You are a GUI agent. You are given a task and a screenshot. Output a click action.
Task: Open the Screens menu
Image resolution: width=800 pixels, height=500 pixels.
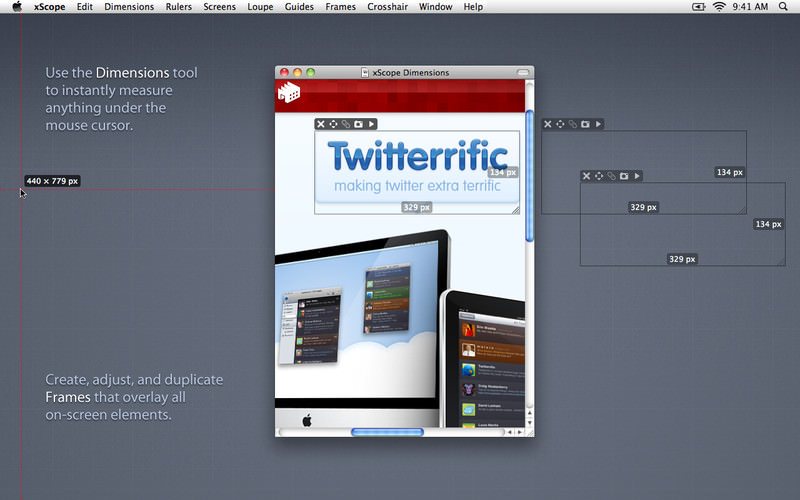(x=219, y=7)
